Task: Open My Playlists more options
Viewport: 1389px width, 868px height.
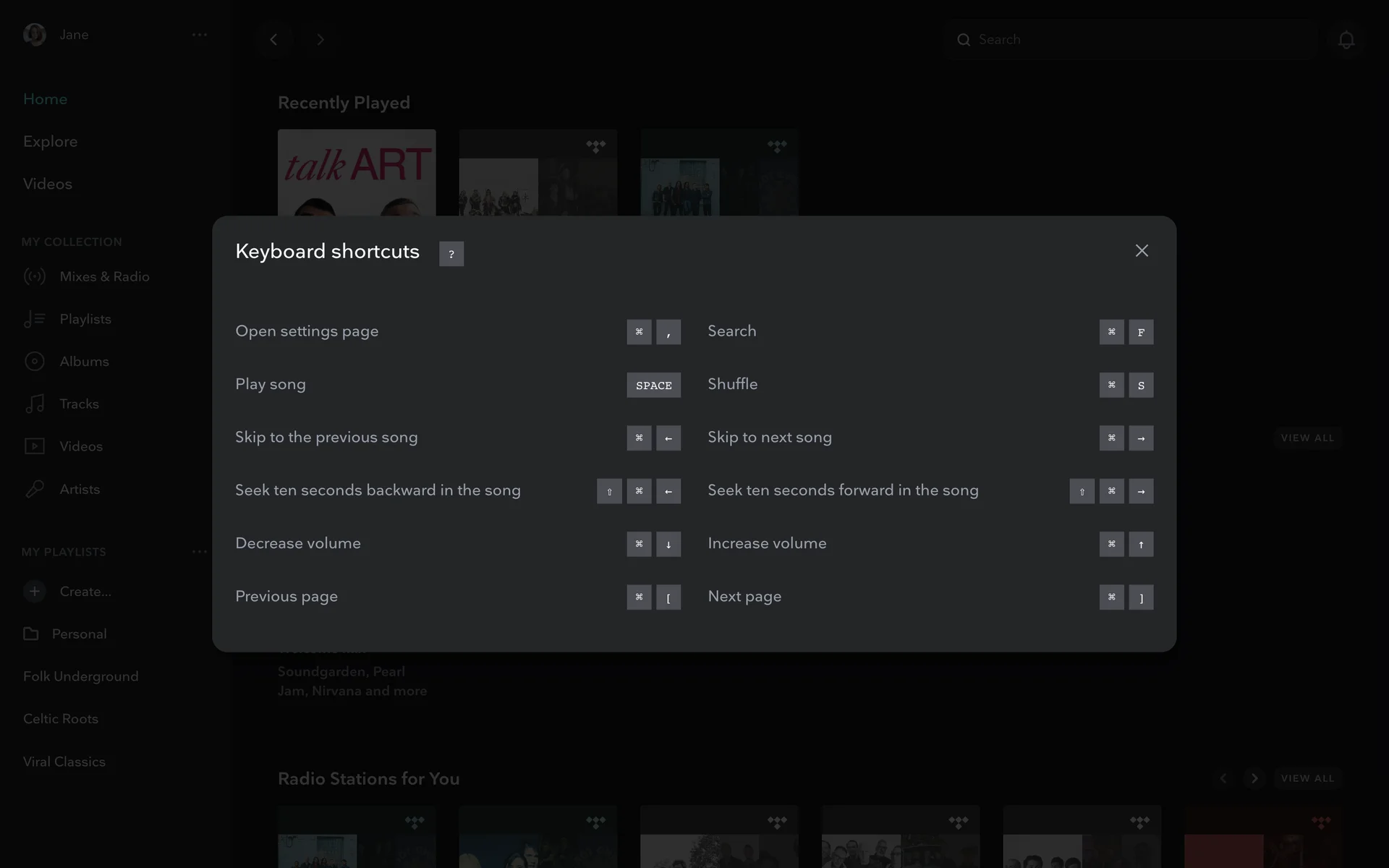Action: (200, 552)
